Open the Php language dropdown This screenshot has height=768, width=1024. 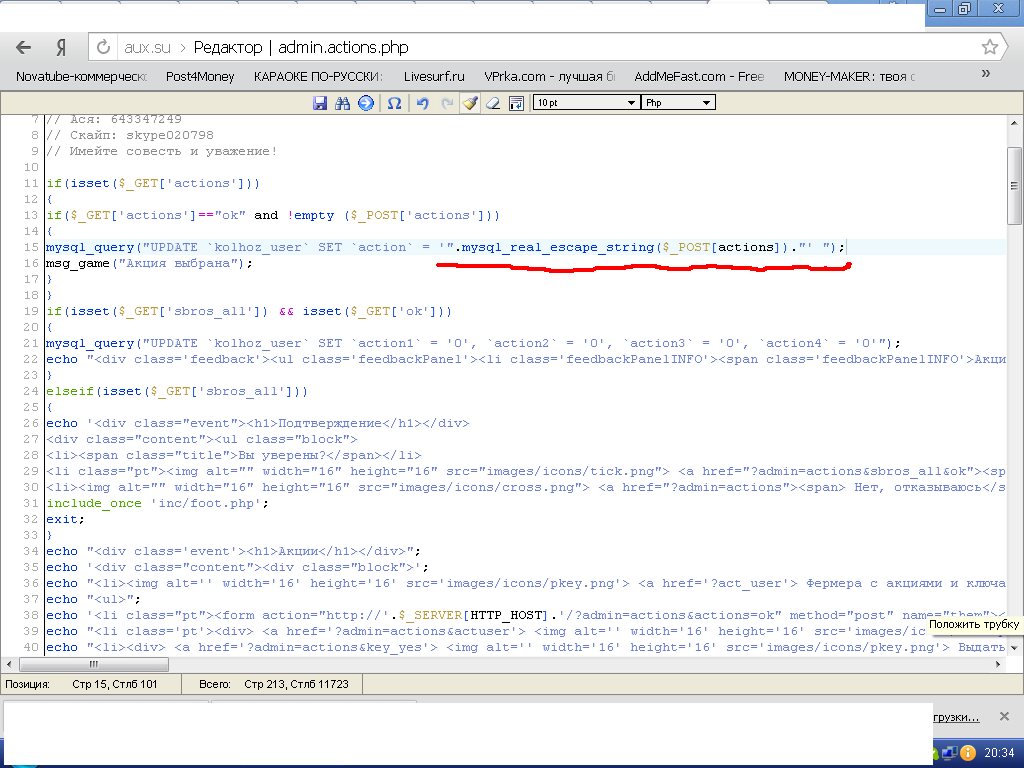677,103
